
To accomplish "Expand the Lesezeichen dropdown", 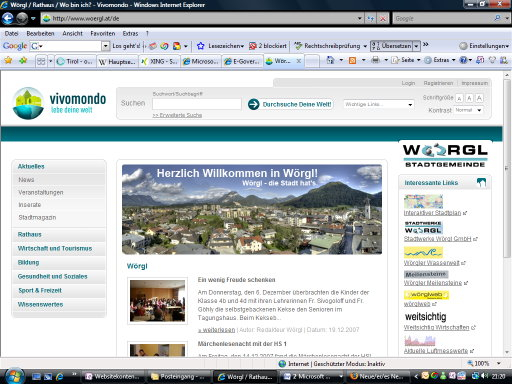I will point(242,46).
